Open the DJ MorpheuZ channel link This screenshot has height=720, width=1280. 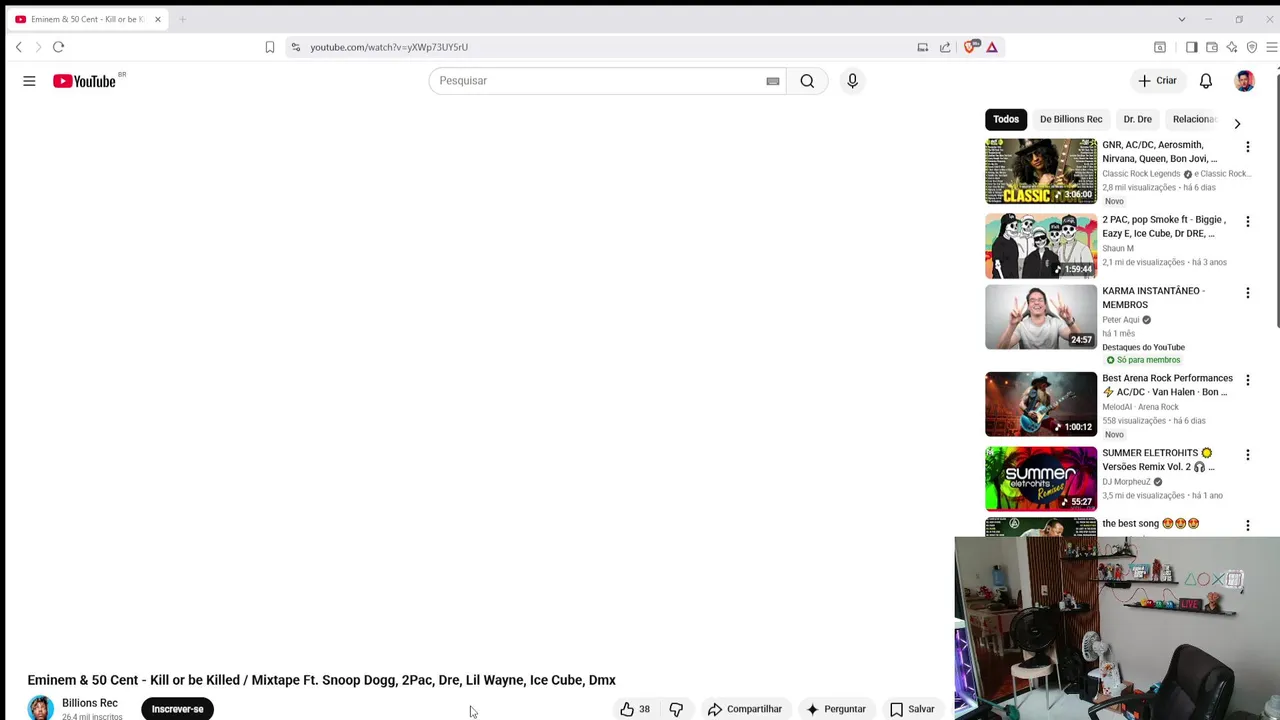click(x=1126, y=482)
